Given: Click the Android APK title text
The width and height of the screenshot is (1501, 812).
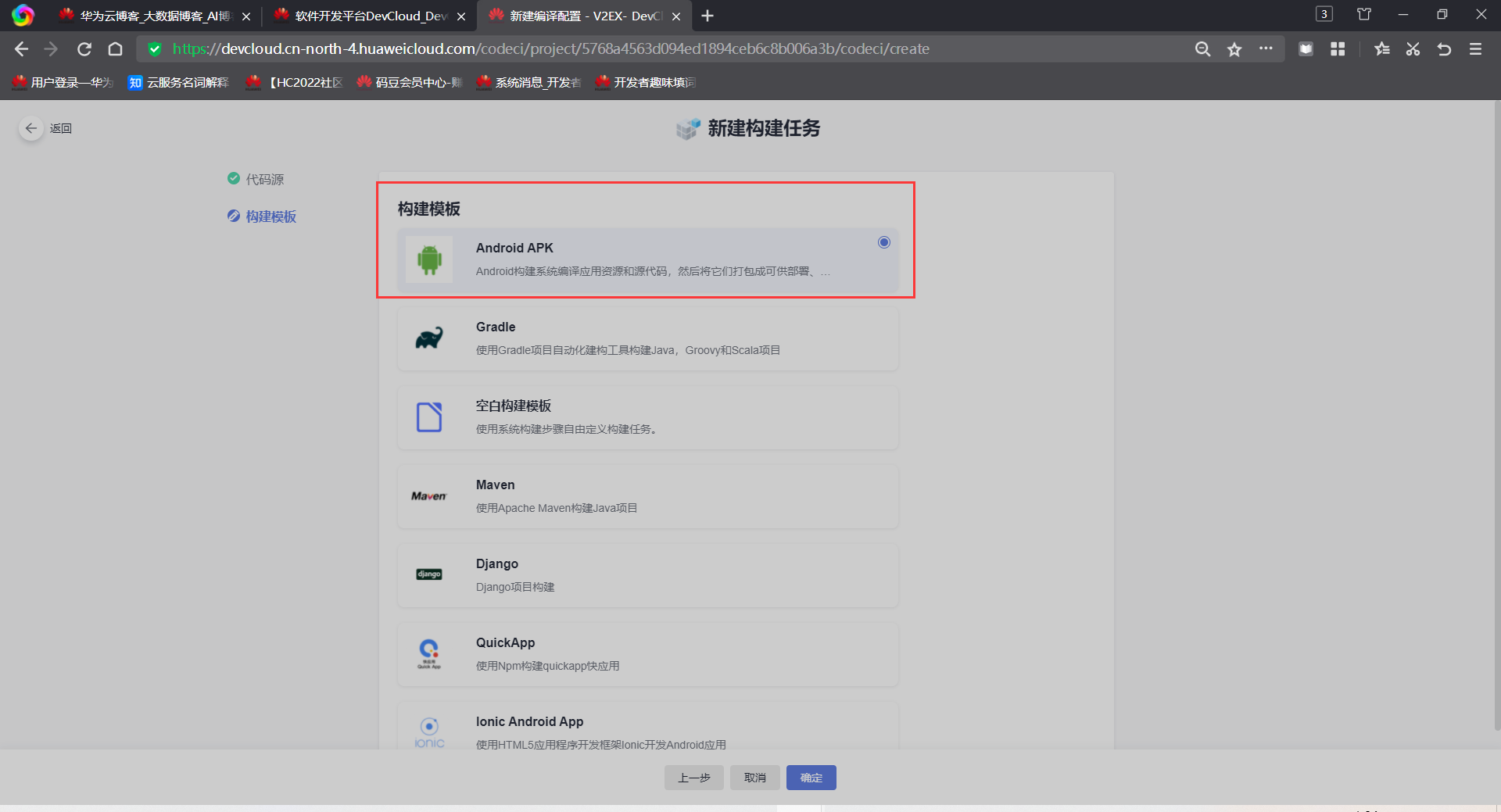Looking at the screenshot, I should pos(514,248).
